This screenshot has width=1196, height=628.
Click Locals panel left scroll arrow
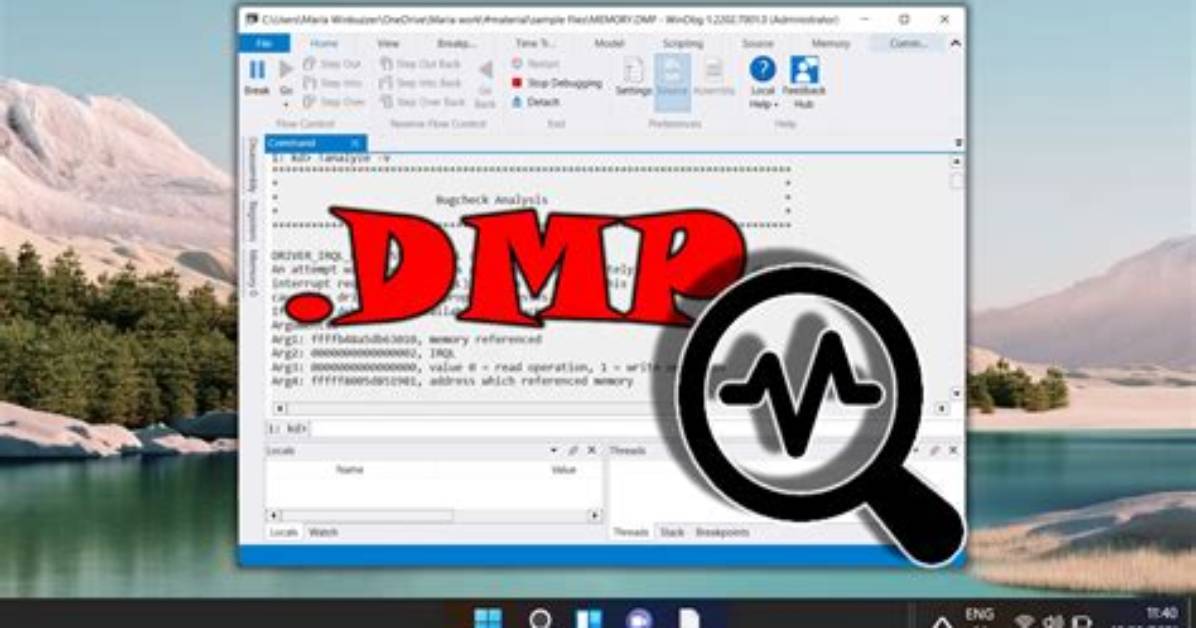tap(275, 516)
